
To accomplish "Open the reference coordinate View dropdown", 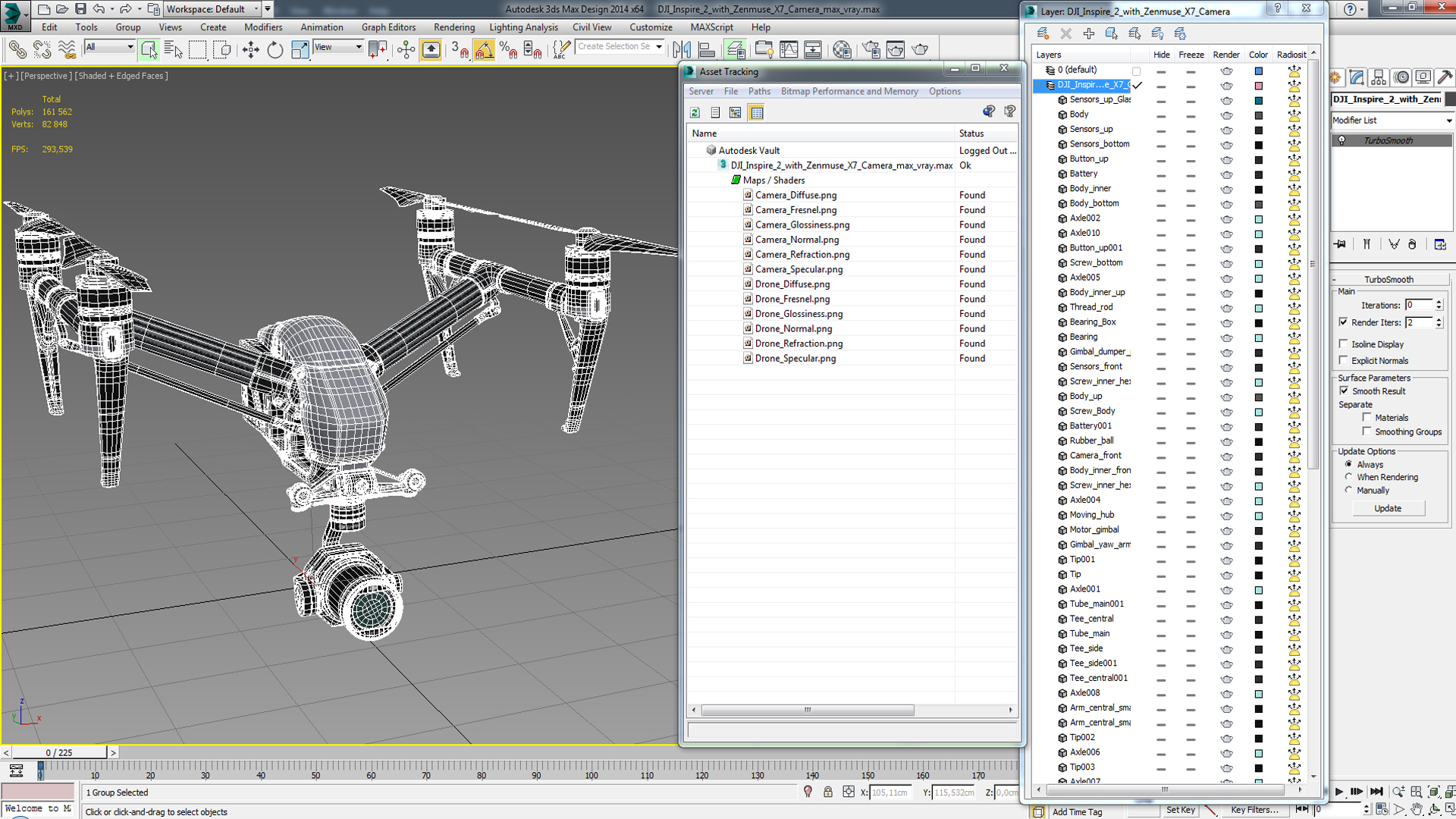I will pyautogui.click(x=338, y=47).
